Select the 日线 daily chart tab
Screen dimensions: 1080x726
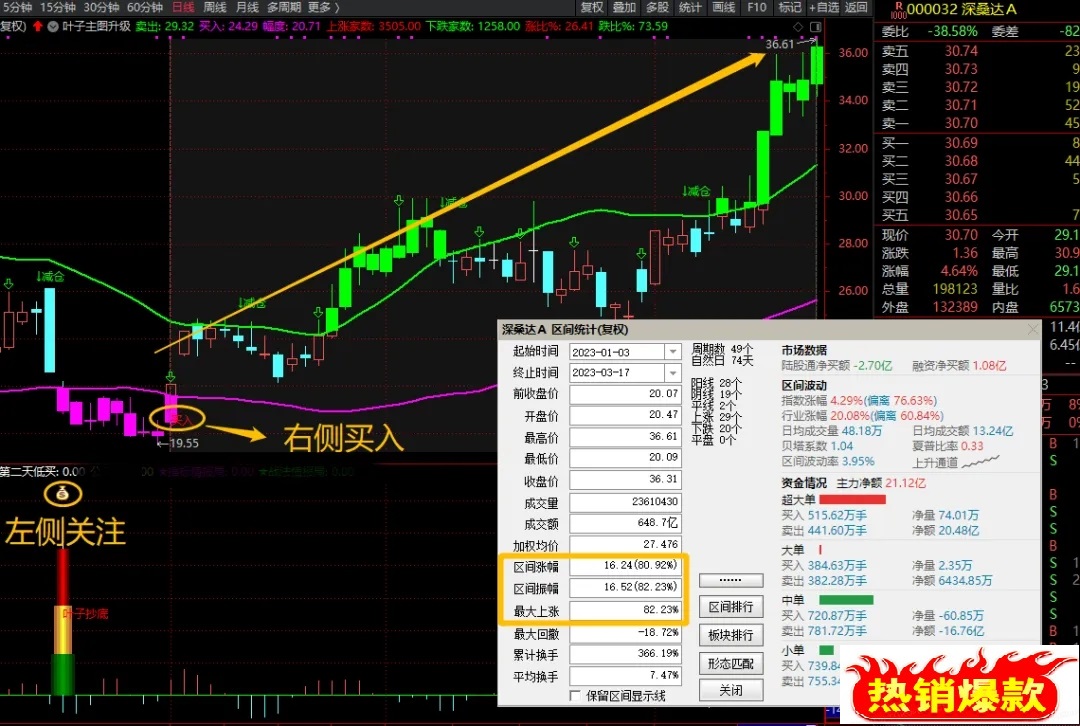click(x=183, y=8)
